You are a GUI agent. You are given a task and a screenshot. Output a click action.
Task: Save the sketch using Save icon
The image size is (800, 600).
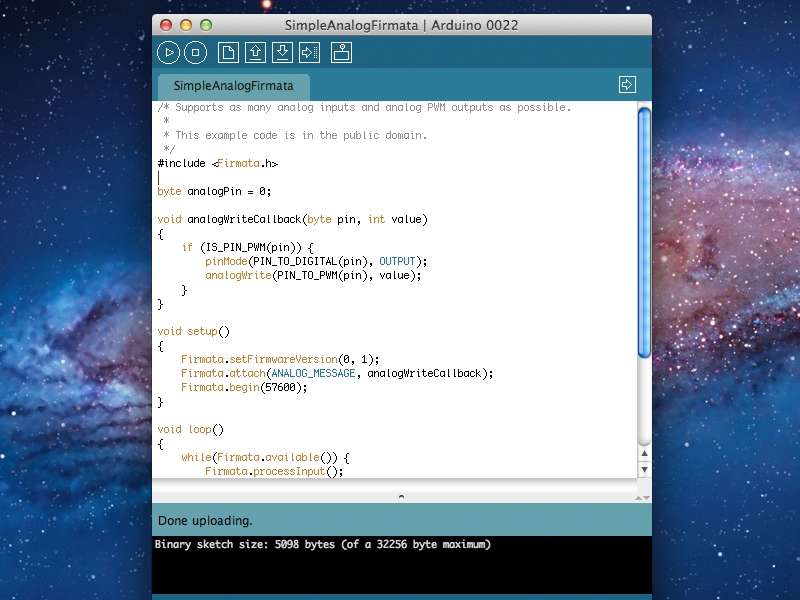(282, 53)
